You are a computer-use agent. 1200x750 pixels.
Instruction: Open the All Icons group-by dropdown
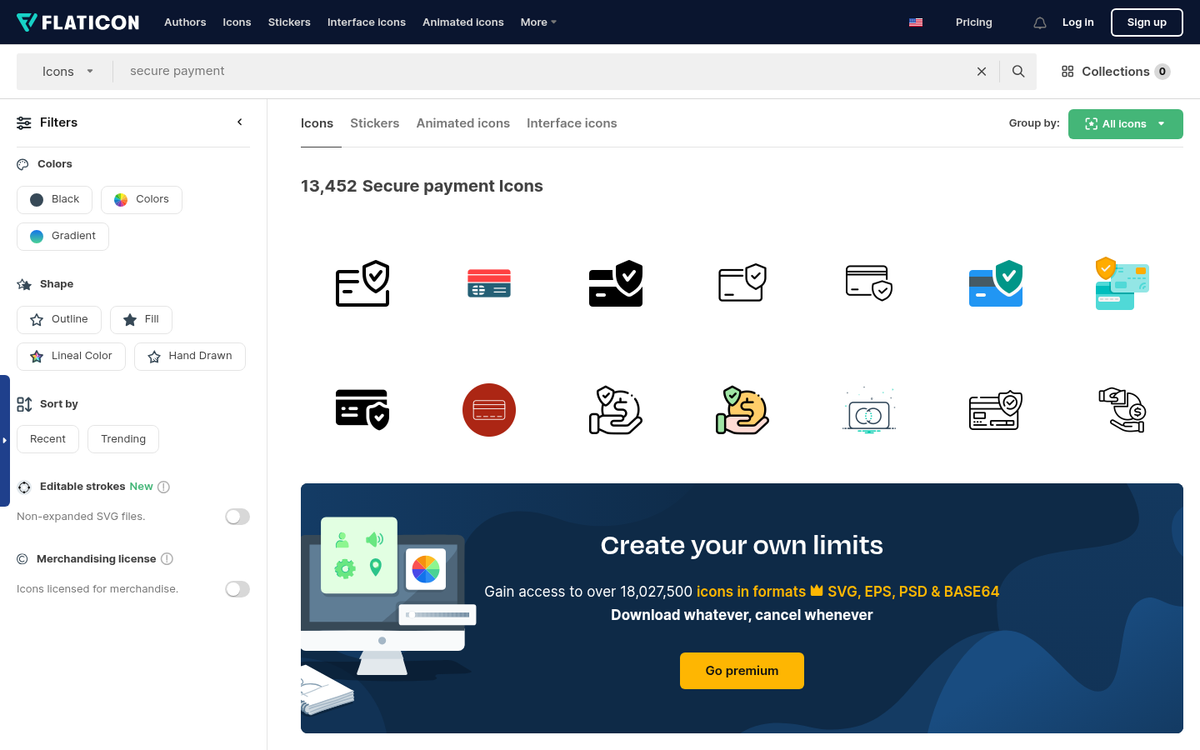[x=1125, y=124]
